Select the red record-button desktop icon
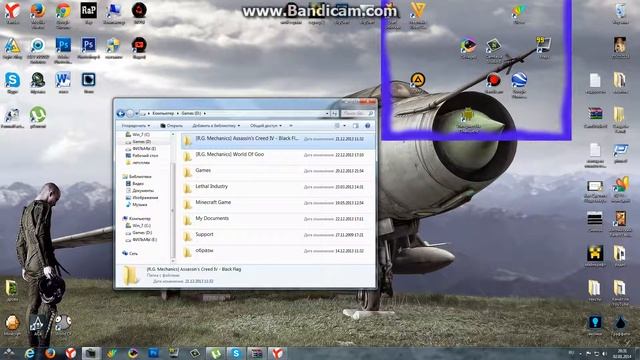Viewport: 640px width, 360px height. tap(493, 82)
